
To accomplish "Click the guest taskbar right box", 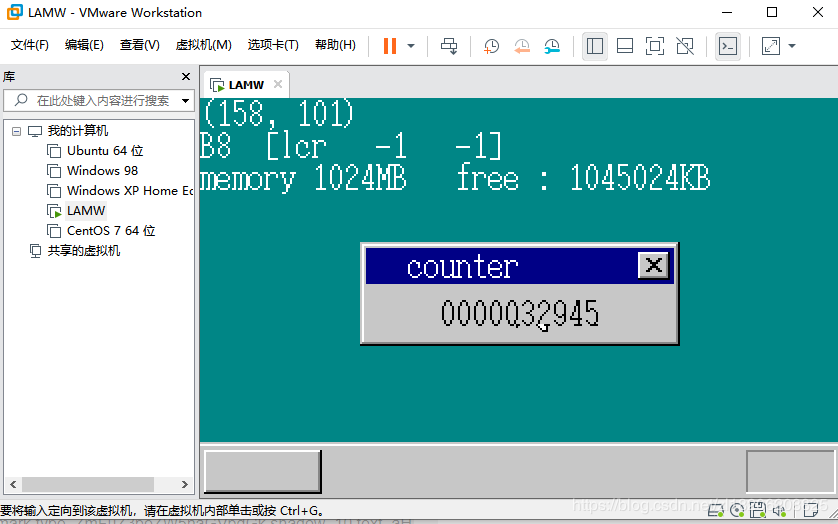I will [x=789, y=471].
